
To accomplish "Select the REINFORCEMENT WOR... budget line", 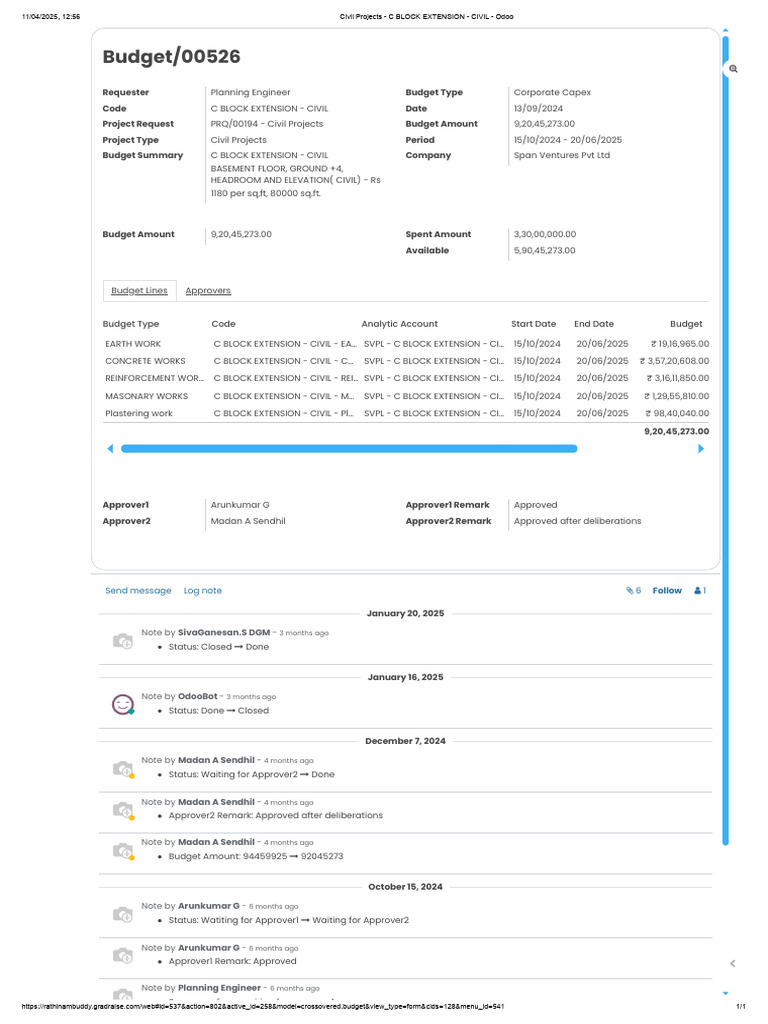I will click(406, 378).
